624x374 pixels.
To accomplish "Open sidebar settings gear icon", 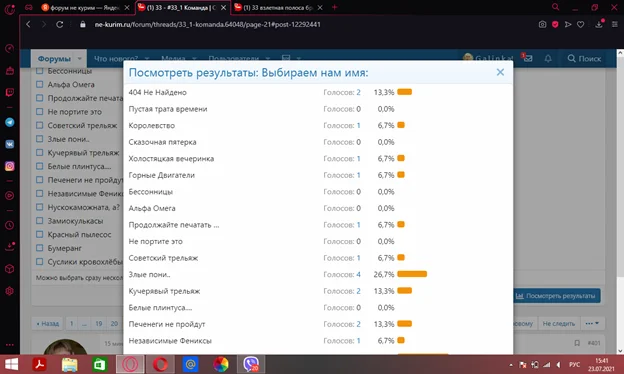I will [10, 291].
